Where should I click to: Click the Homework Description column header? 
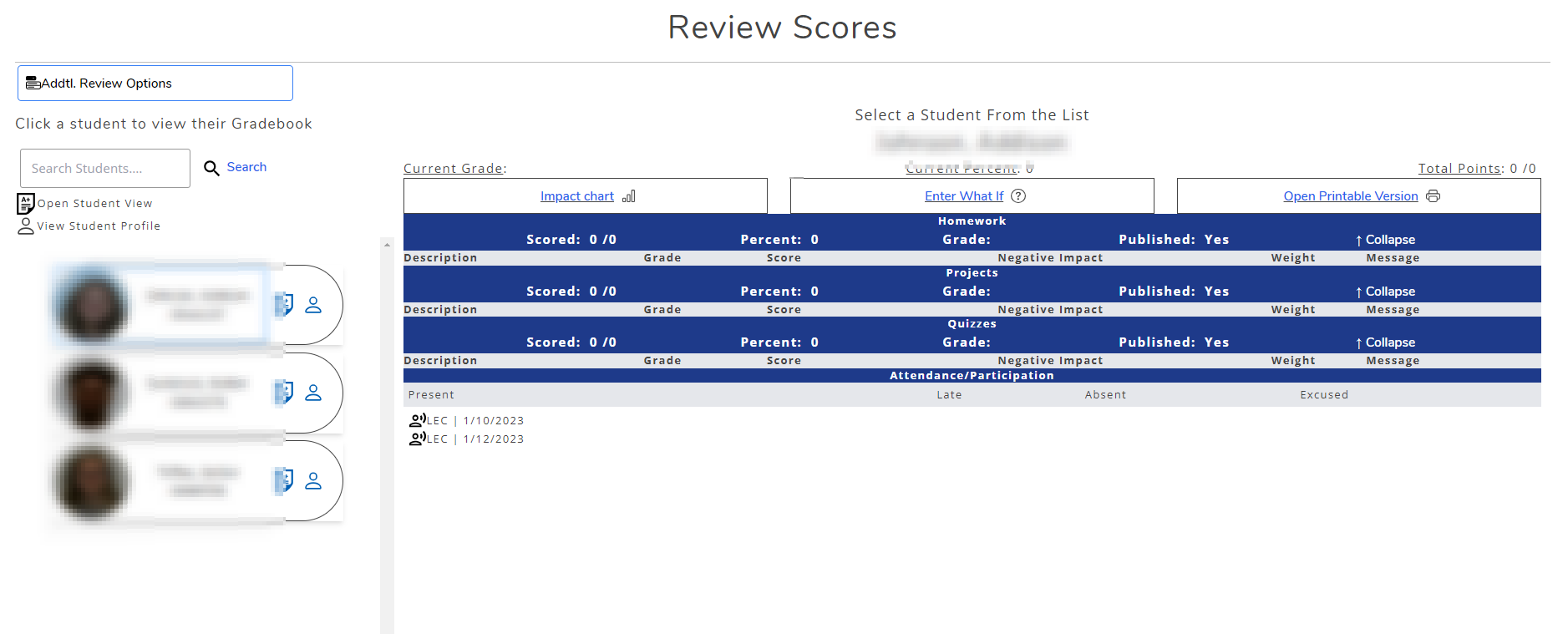pyautogui.click(x=440, y=258)
